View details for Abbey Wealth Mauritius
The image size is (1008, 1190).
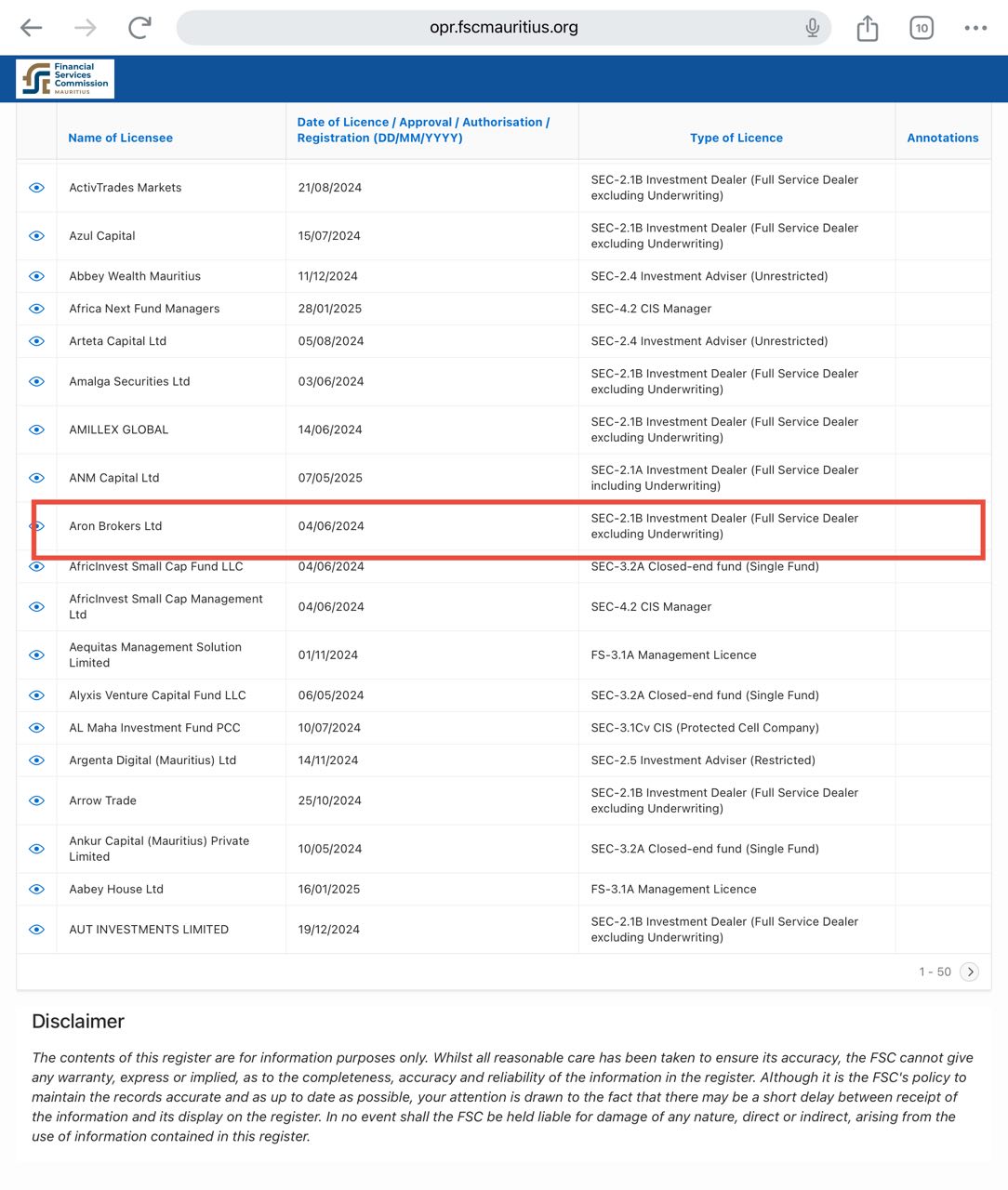tap(37, 276)
